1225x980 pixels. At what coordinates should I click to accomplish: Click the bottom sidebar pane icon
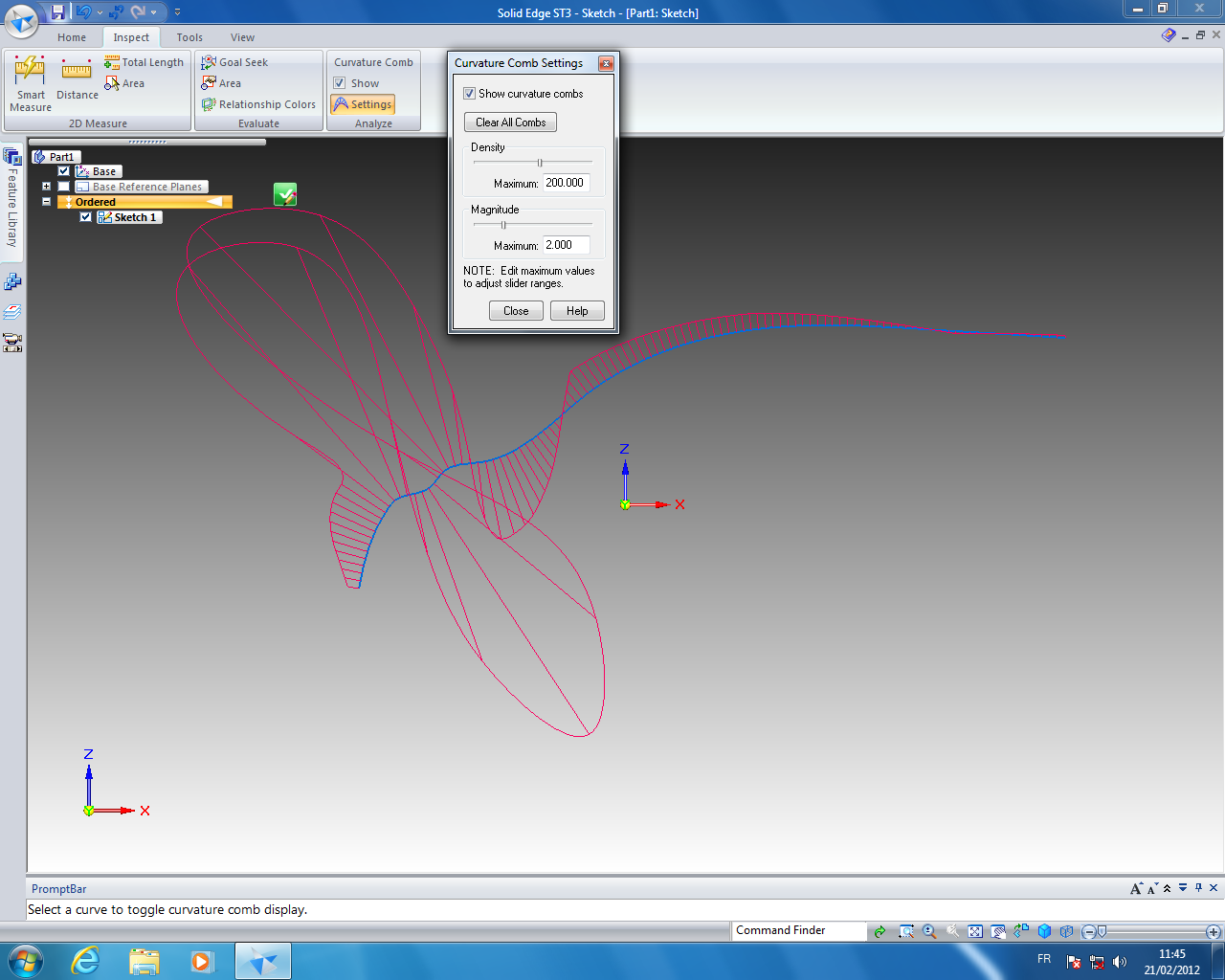[x=12, y=343]
